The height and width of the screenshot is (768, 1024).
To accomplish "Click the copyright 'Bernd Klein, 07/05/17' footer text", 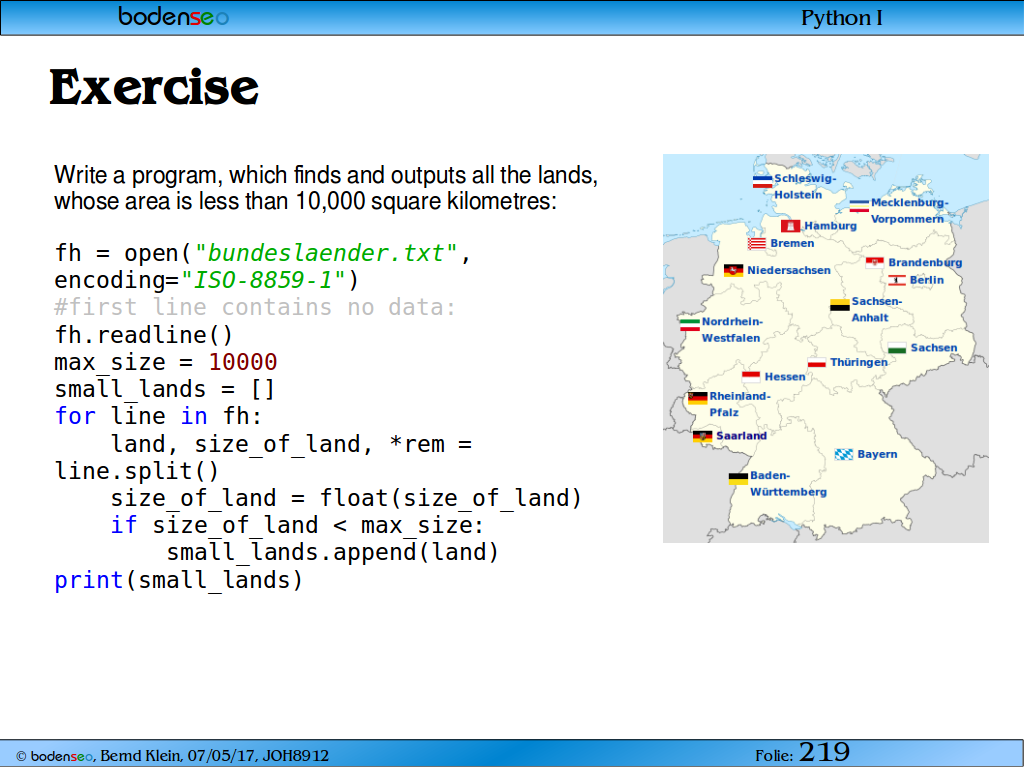I will pos(180,756).
